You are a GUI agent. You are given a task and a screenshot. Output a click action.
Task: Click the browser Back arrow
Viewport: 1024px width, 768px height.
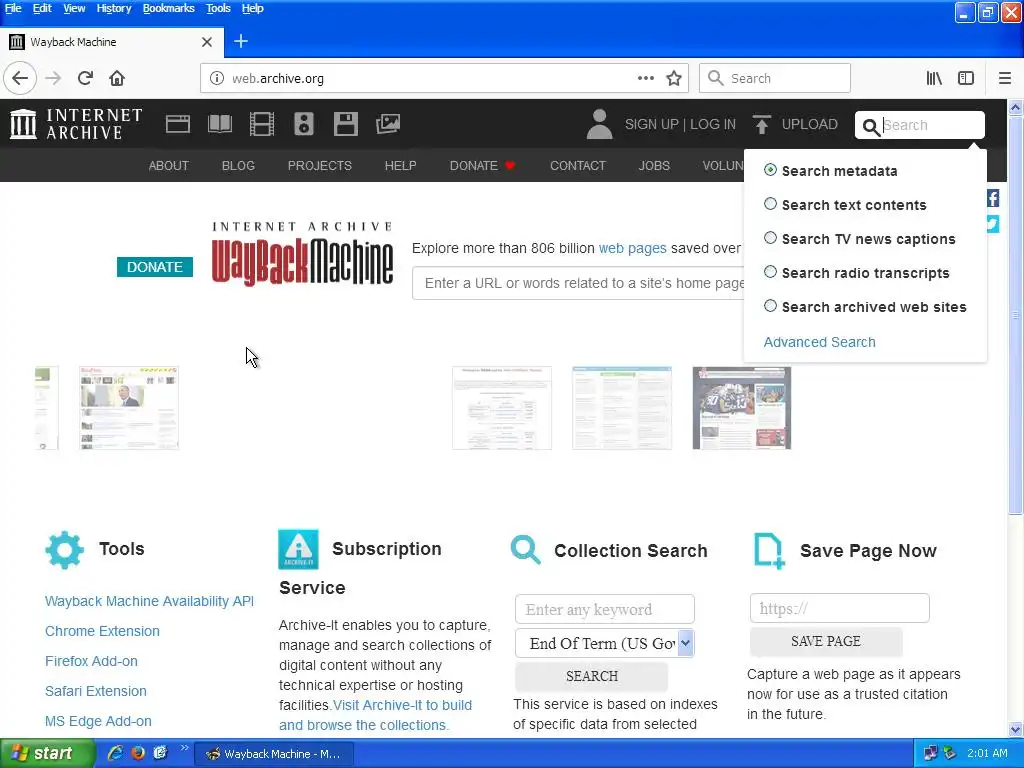(x=20, y=78)
